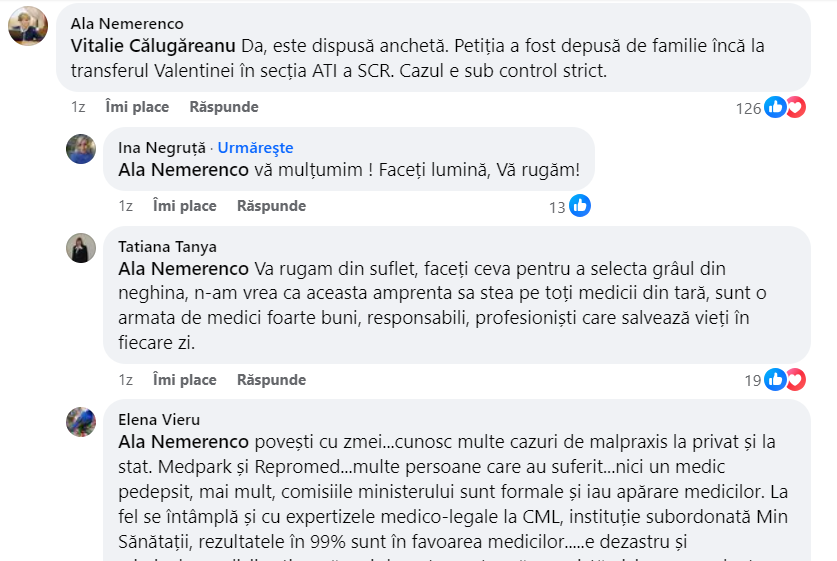
Task: Follow Ina Negruță with Urmărește link
Action: coord(255,148)
